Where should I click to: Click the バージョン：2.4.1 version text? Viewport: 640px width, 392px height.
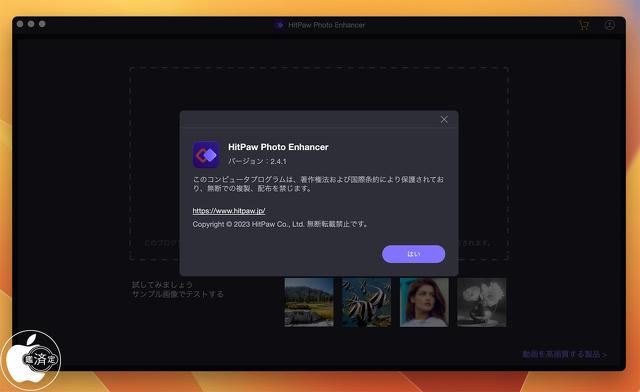(257, 161)
